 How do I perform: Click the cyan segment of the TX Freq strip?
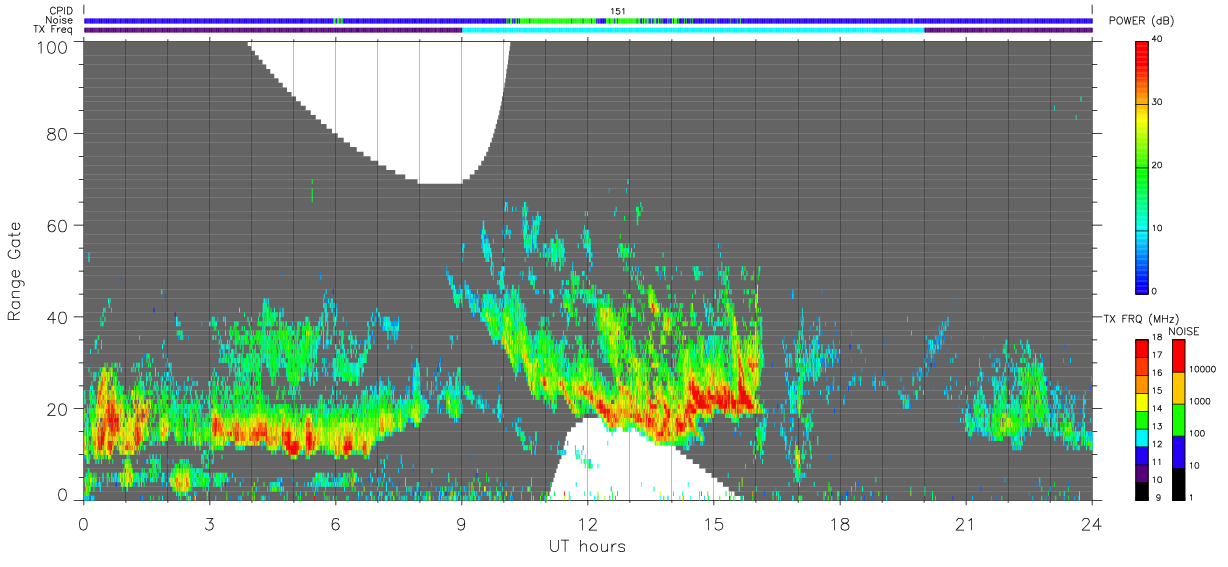point(693,30)
